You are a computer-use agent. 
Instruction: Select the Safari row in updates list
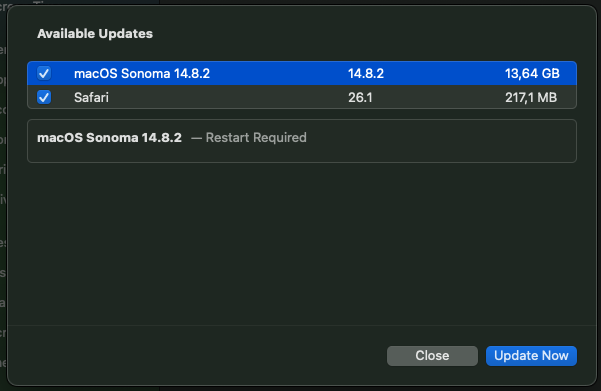tap(302, 97)
